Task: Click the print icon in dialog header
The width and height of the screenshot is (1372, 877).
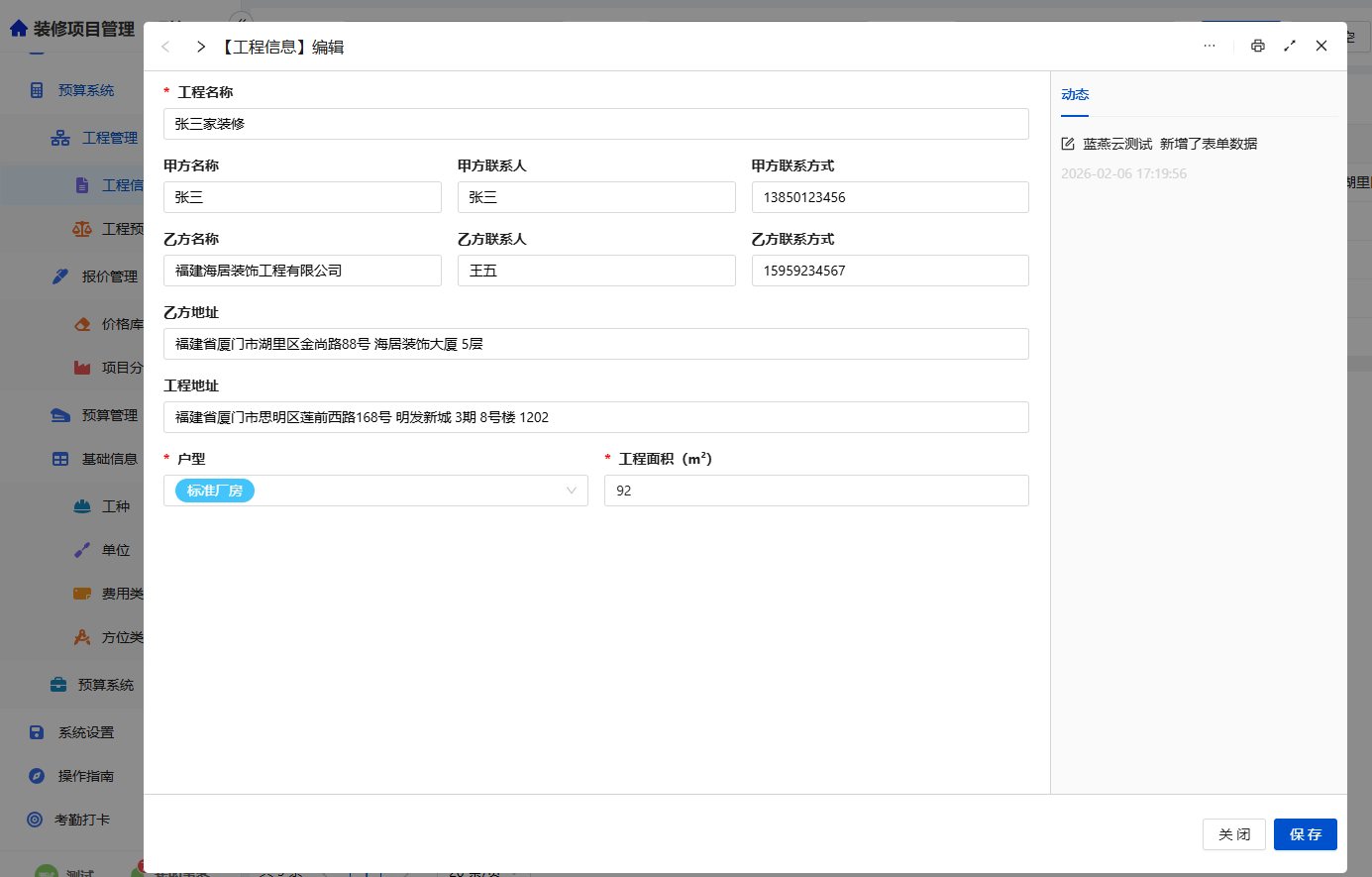Action: 1258,46
